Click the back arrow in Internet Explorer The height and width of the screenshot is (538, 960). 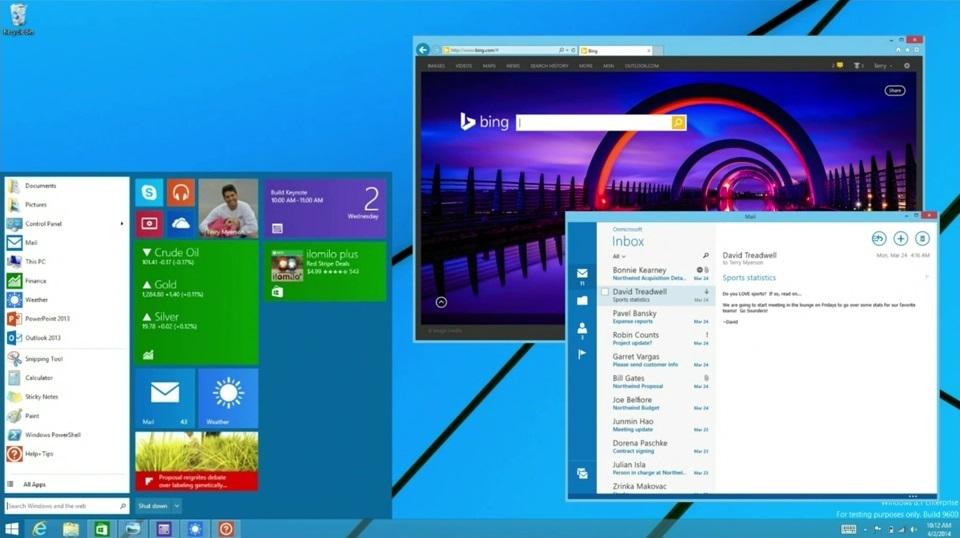(x=422, y=50)
